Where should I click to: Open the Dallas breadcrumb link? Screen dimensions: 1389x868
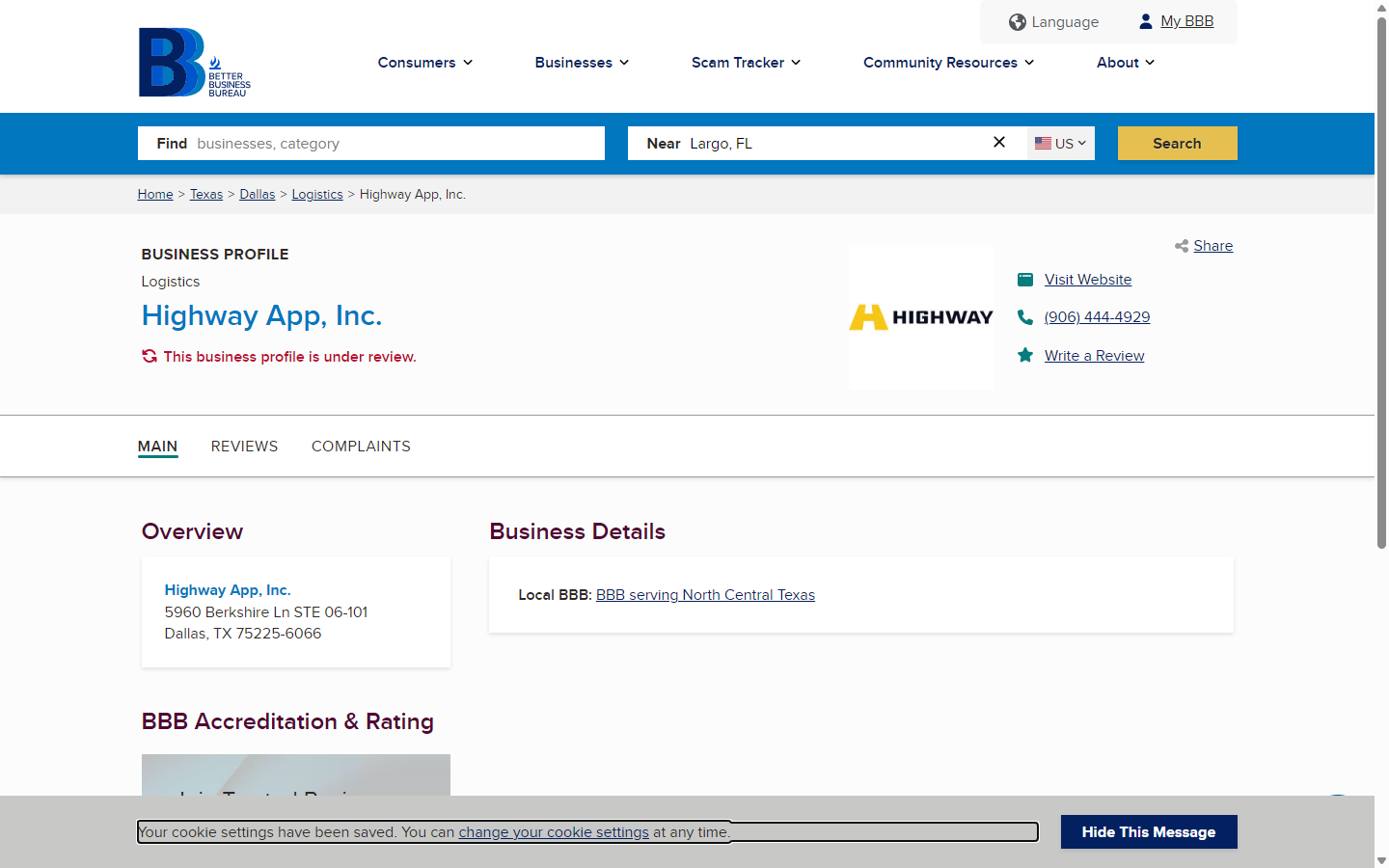(258, 194)
